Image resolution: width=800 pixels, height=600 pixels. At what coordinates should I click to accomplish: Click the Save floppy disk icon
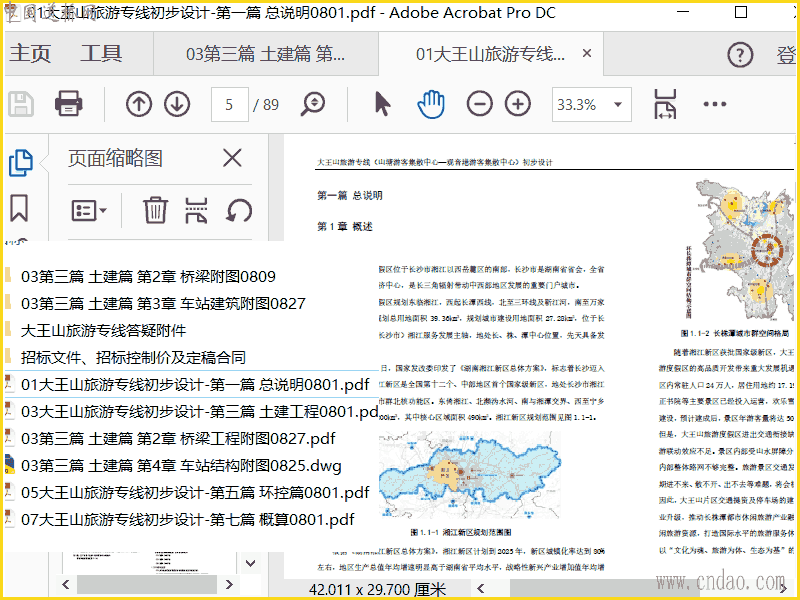(21, 105)
